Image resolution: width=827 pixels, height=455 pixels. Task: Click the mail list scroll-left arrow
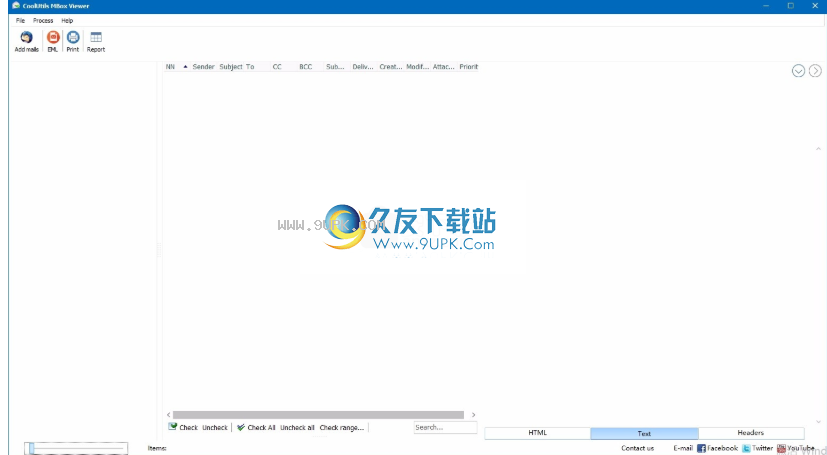[169, 415]
